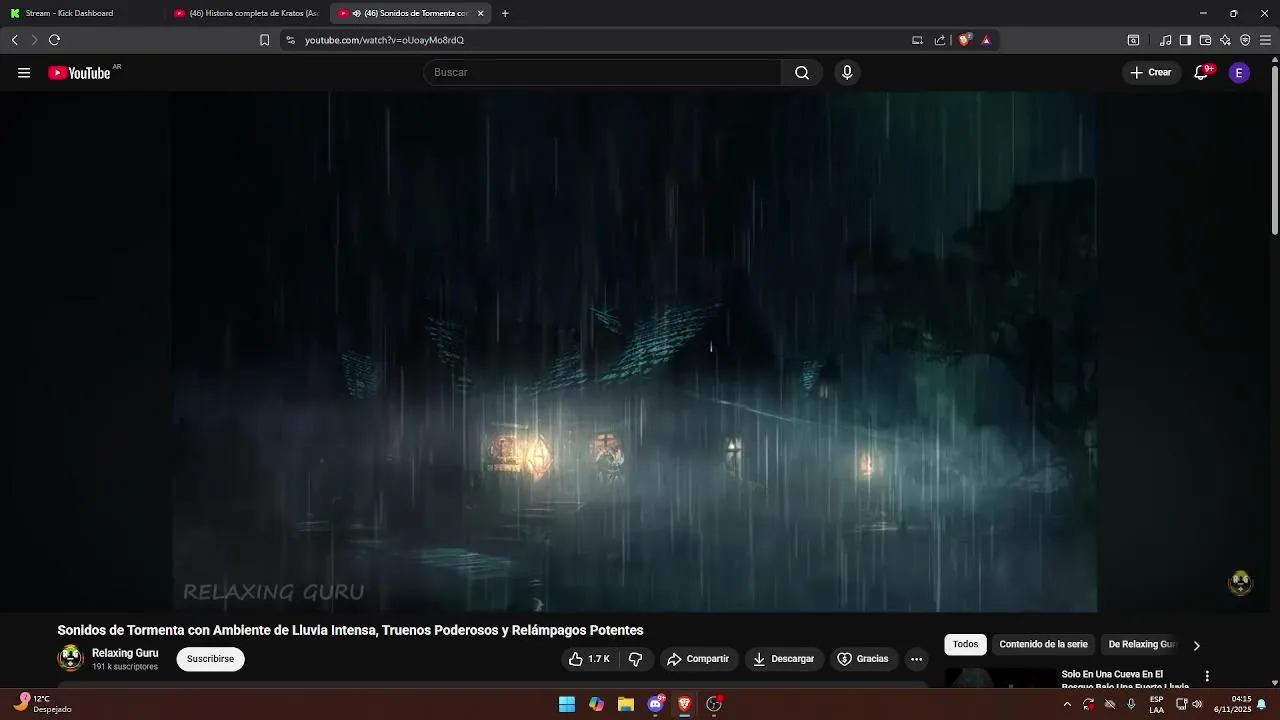Open the Solo En Una Cueva video title
Screen dimensions: 1280x720
click(x=1126, y=681)
